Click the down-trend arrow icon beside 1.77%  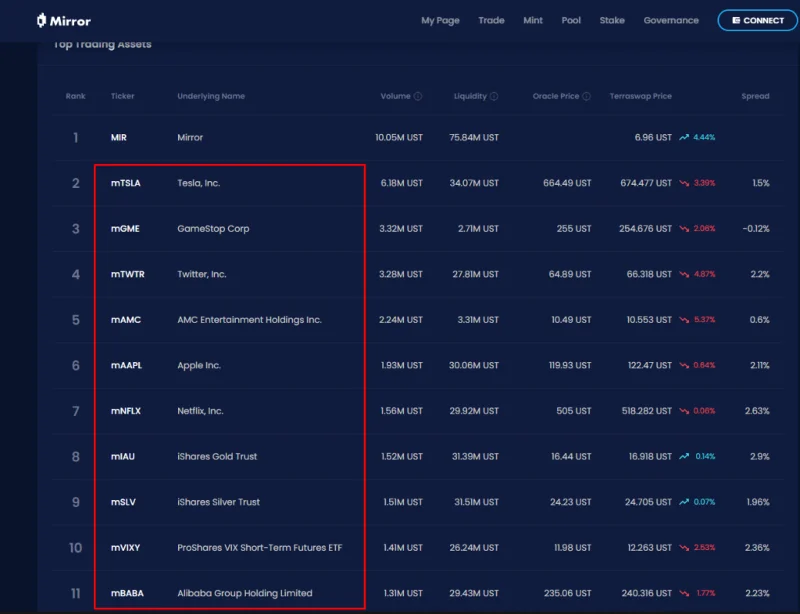pyautogui.click(x=684, y=593)
